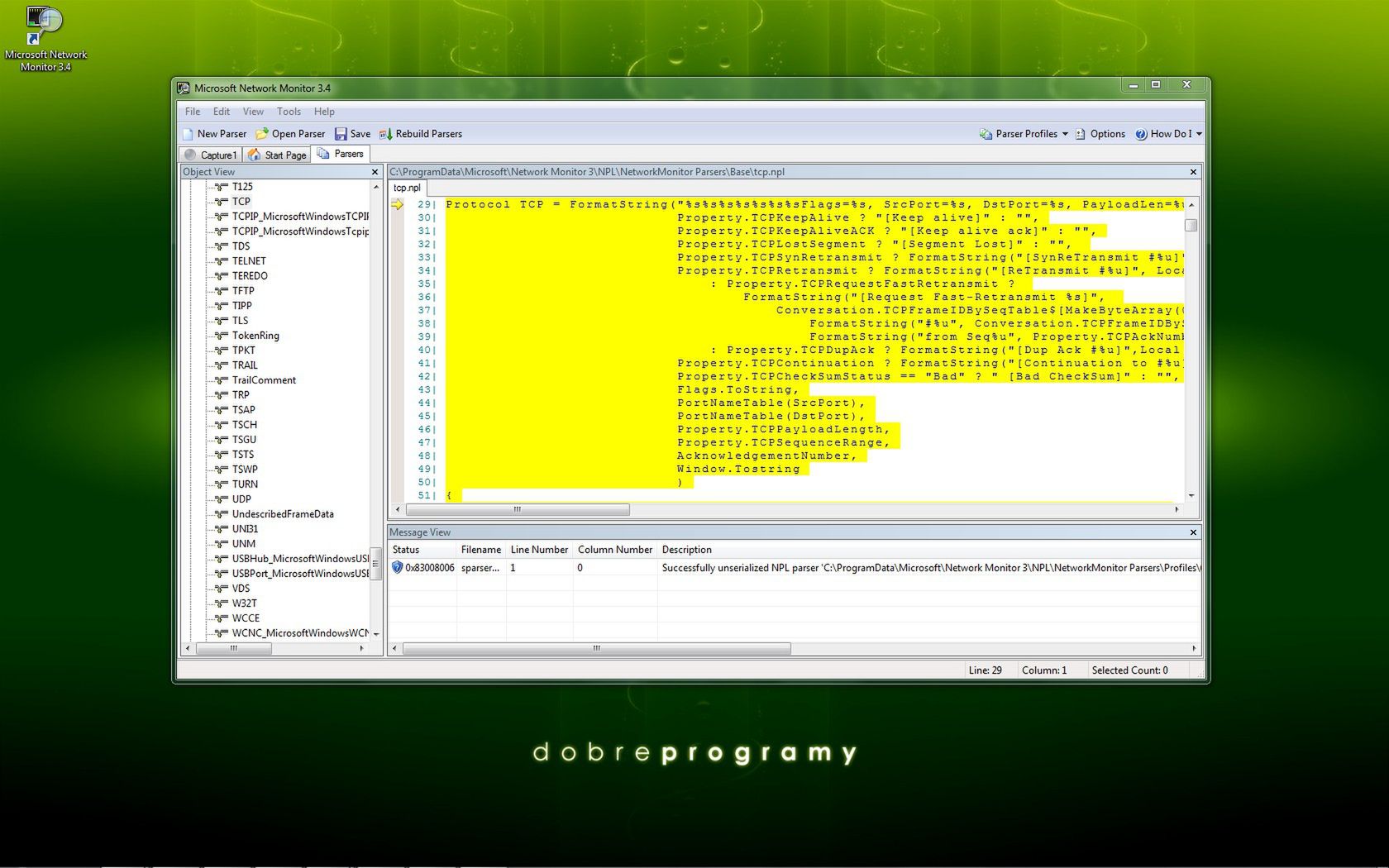Sort messages by Filename column header
1389x868 pixels.
(x=481, y=550)
